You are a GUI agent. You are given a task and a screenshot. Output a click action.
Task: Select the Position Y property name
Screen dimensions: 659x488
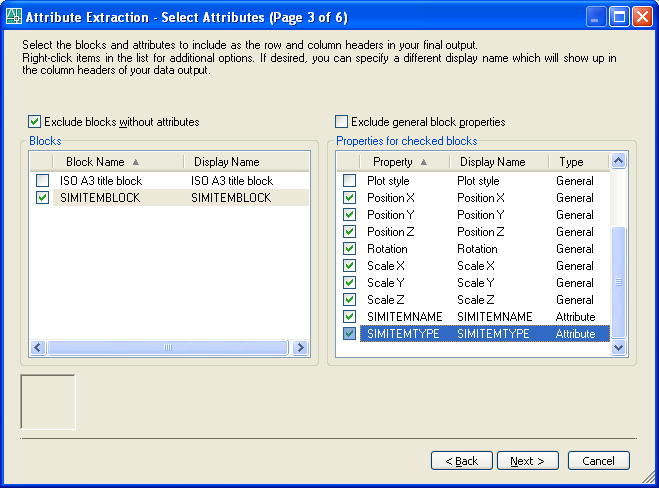(390, 215)
